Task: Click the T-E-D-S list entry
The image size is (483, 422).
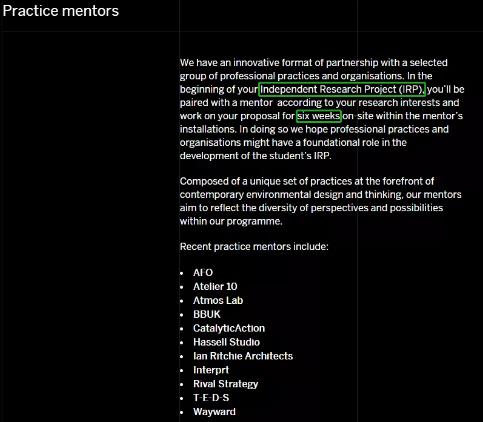Action: [x=211, y=398]
